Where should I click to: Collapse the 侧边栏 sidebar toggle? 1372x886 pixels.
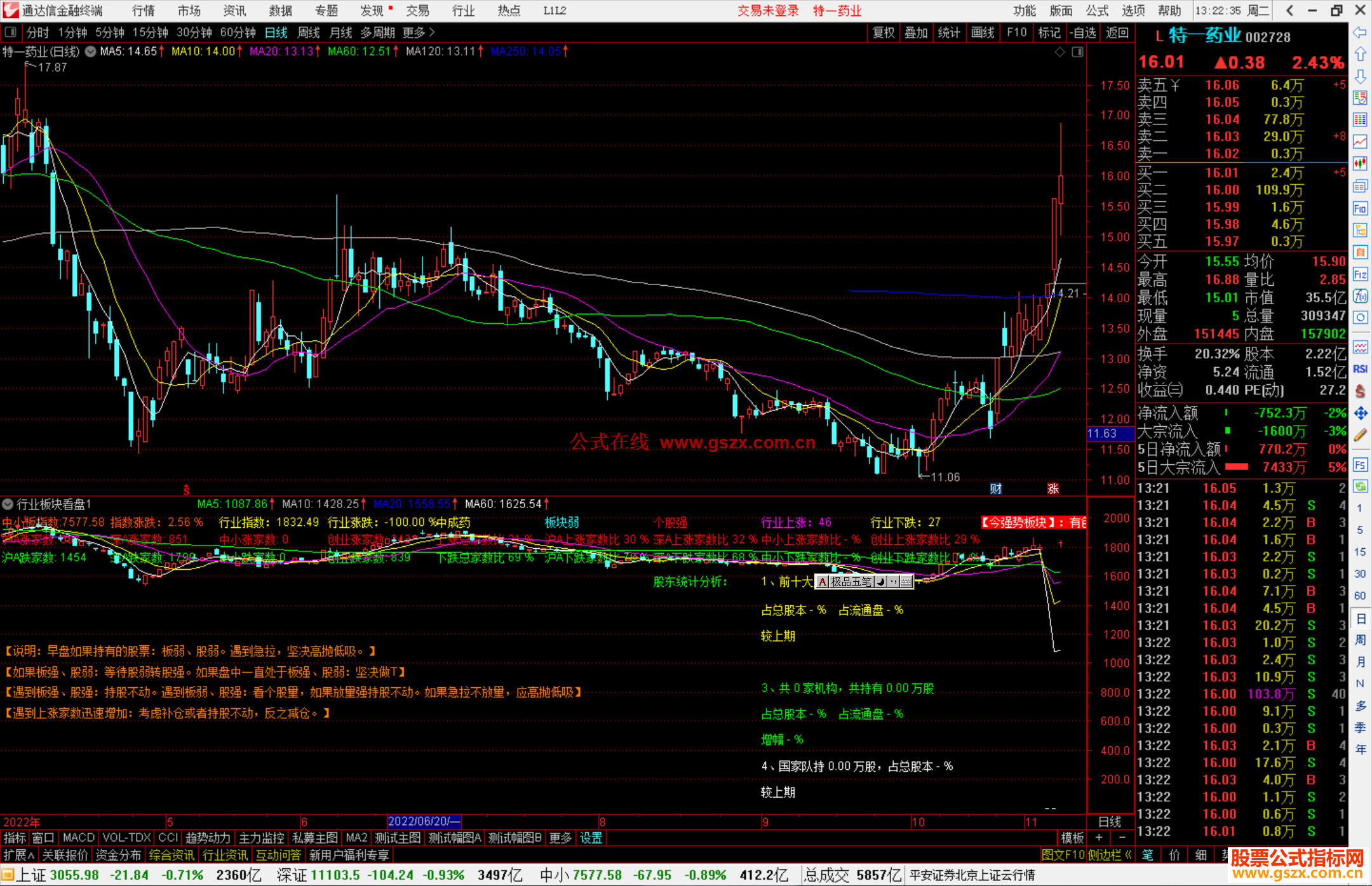[1110, 855]
